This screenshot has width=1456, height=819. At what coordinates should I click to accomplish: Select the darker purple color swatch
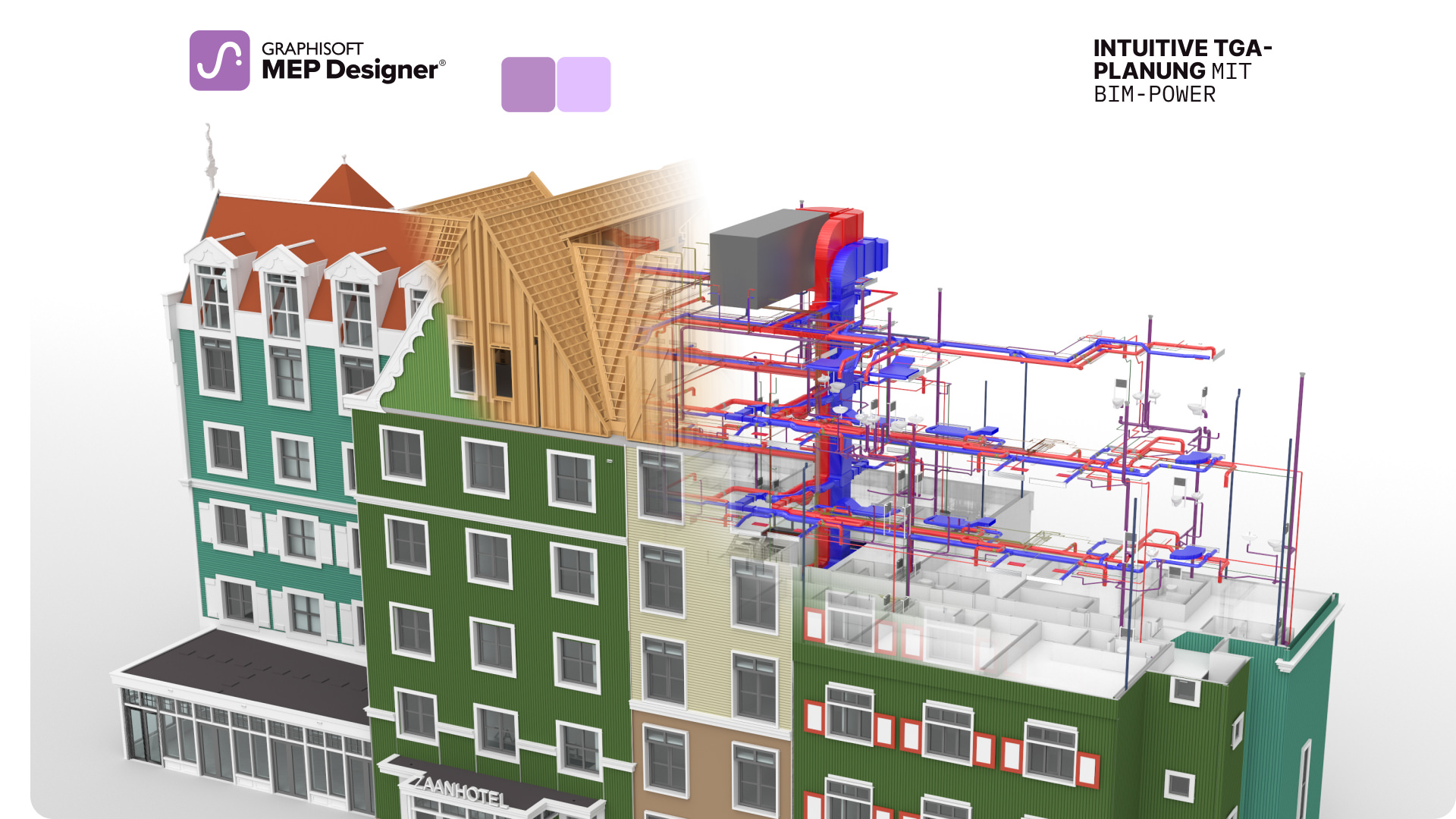pos(528,85)
